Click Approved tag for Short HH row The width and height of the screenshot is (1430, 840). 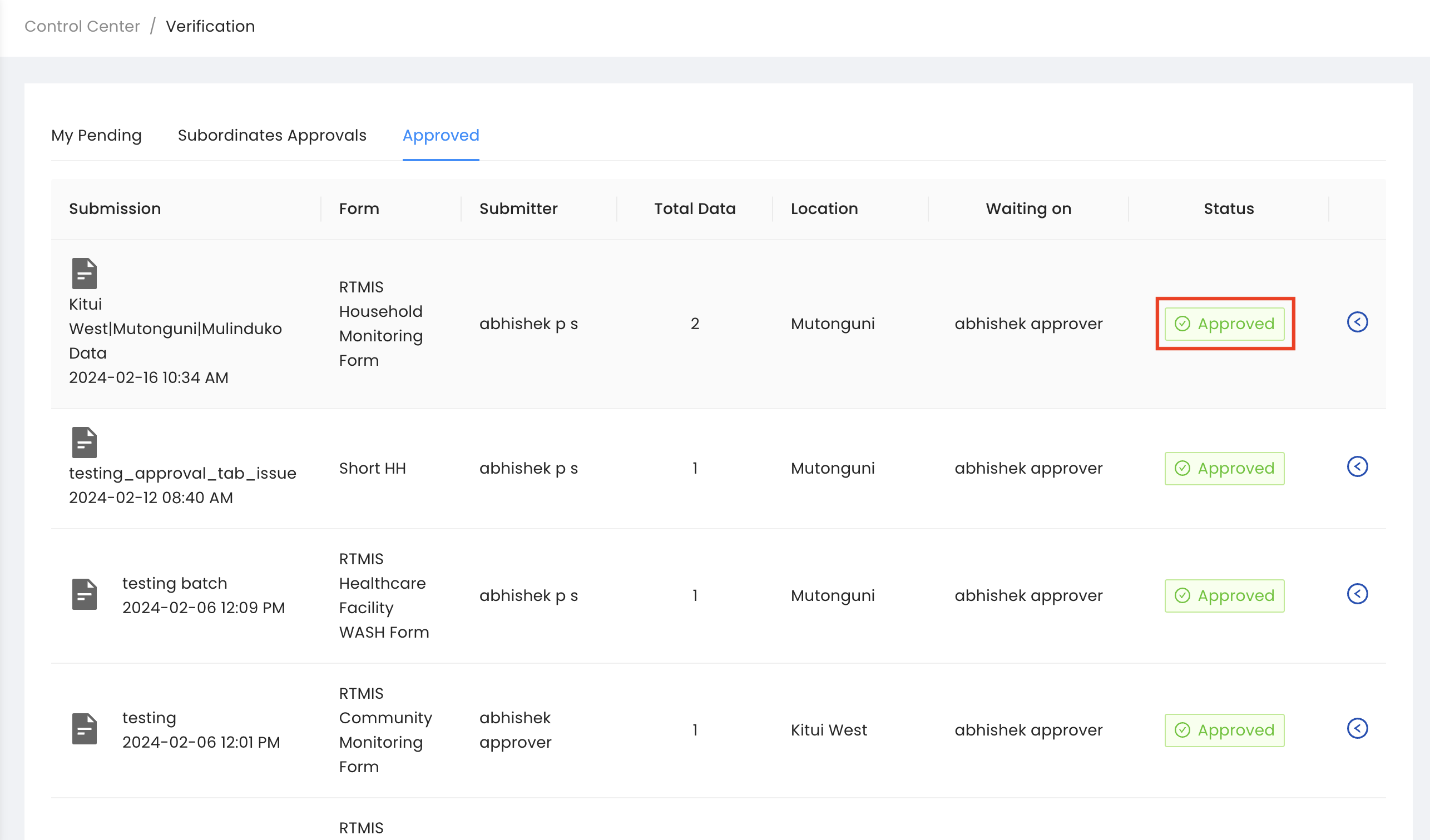click(1224, 469)
